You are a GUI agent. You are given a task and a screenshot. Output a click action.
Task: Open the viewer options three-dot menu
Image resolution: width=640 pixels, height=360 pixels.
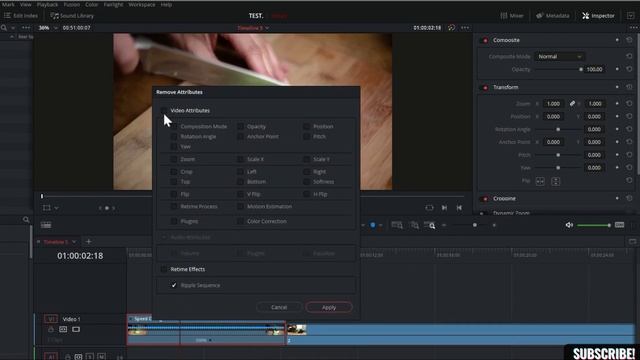465,28
